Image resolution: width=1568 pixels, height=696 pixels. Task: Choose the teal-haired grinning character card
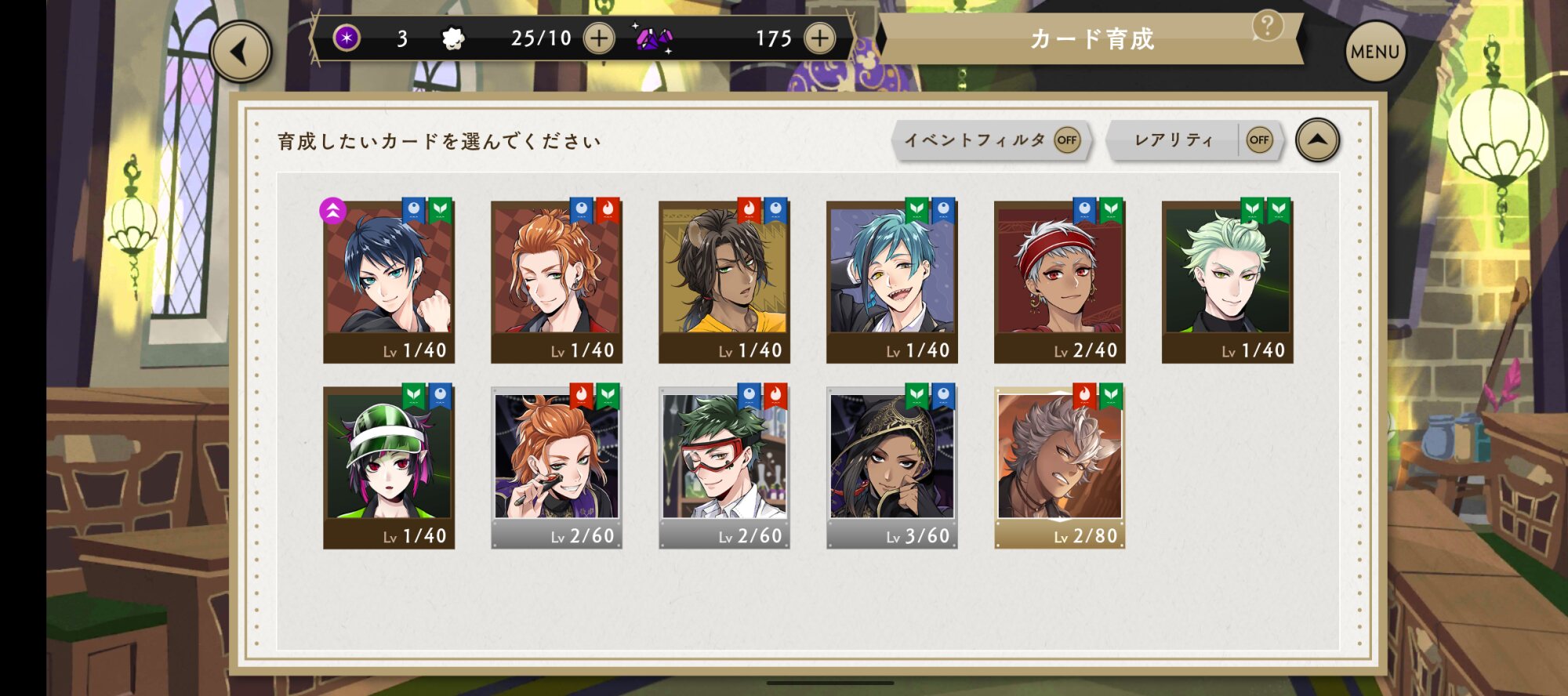(x=892, y=281)
